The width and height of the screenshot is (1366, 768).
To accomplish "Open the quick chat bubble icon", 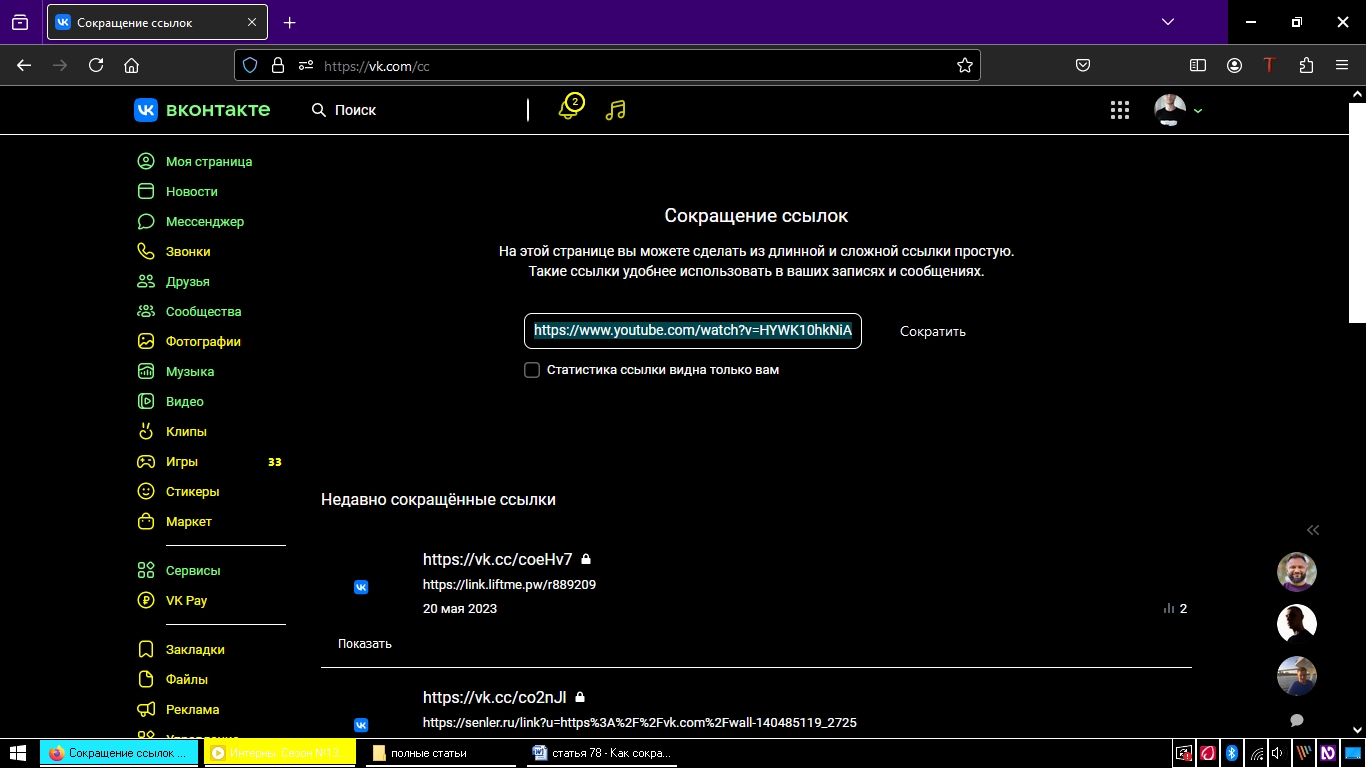I will (1297, 720).
